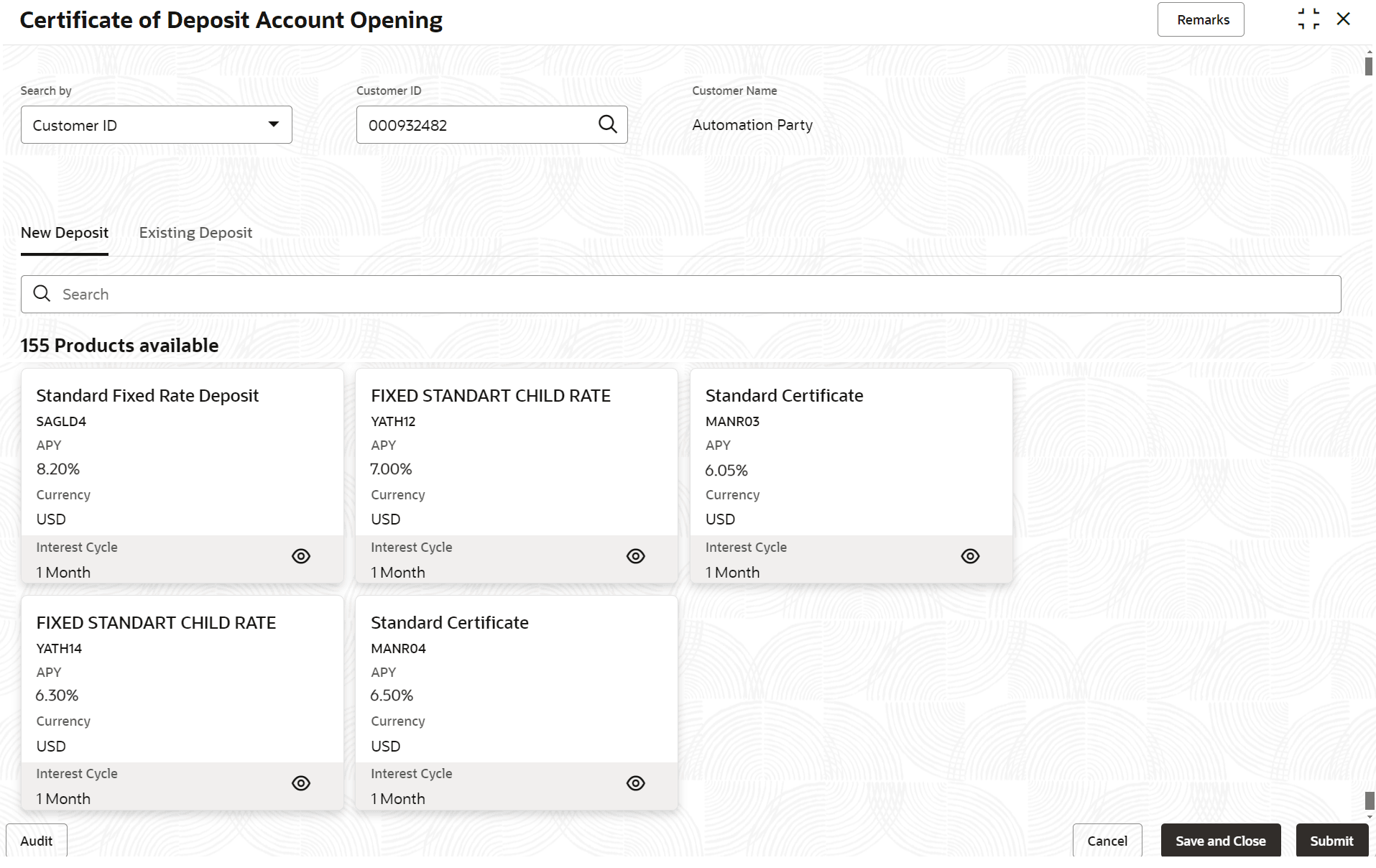
Task: Click the magnifier icon in the product search bar
Action: [42, 294]
